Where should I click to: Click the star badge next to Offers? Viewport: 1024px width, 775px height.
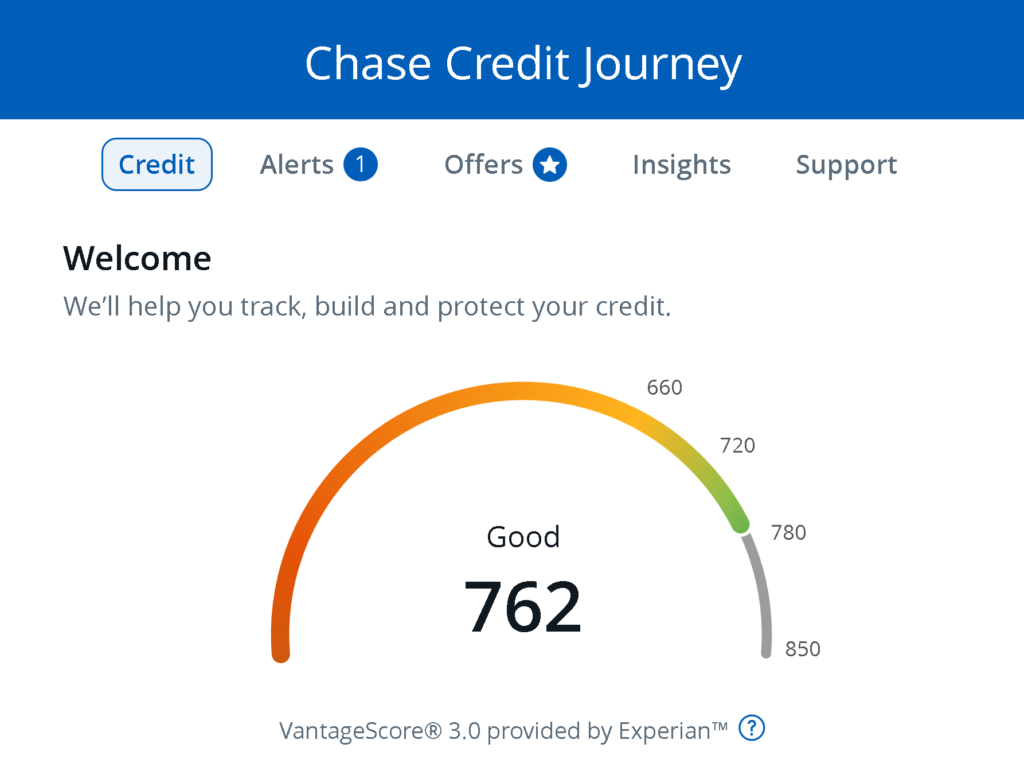tap(549, 165)
